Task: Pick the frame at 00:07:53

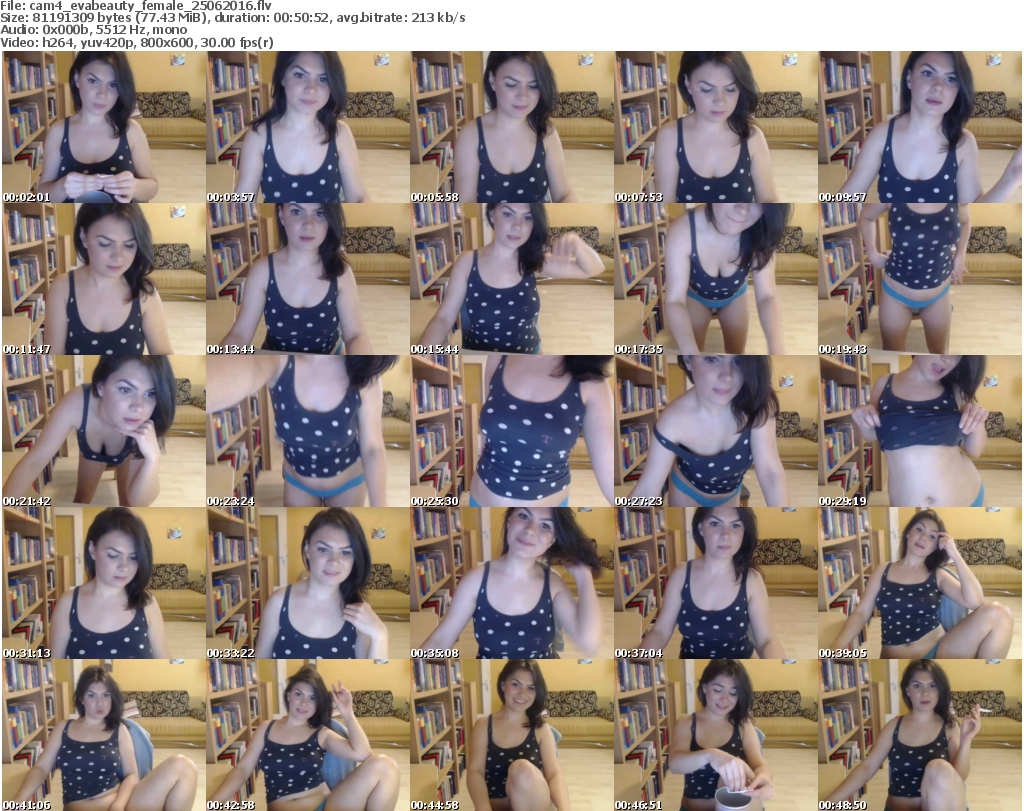Action: [716, 127]
